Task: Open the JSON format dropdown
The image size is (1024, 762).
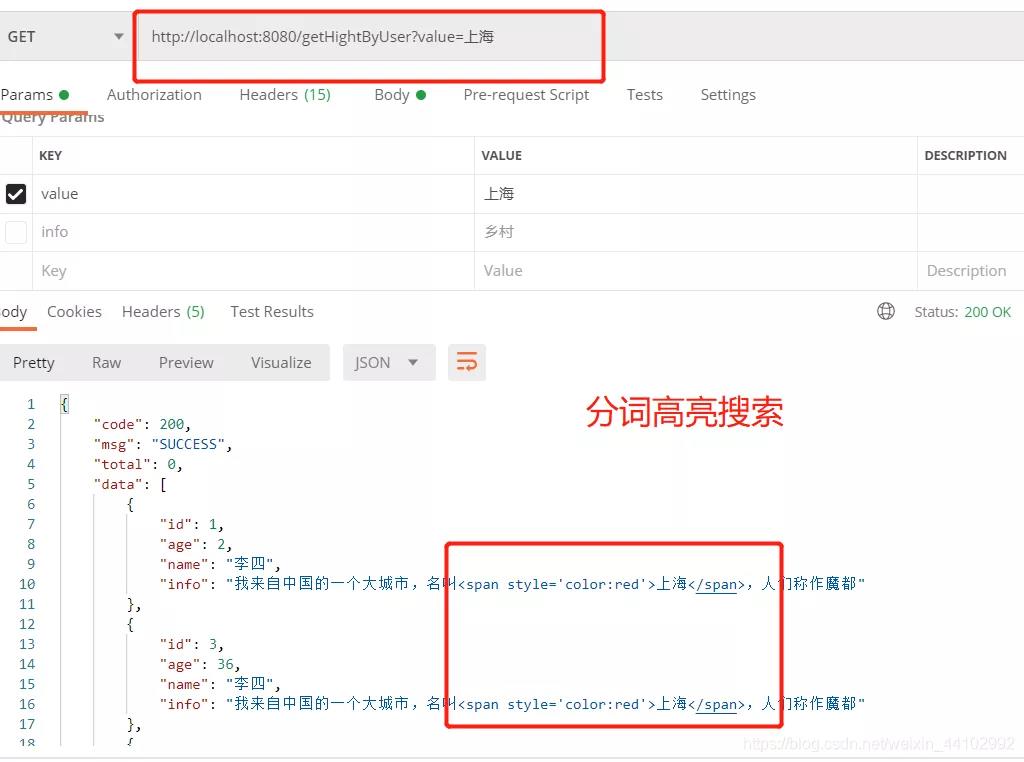Action: (389, 362)
